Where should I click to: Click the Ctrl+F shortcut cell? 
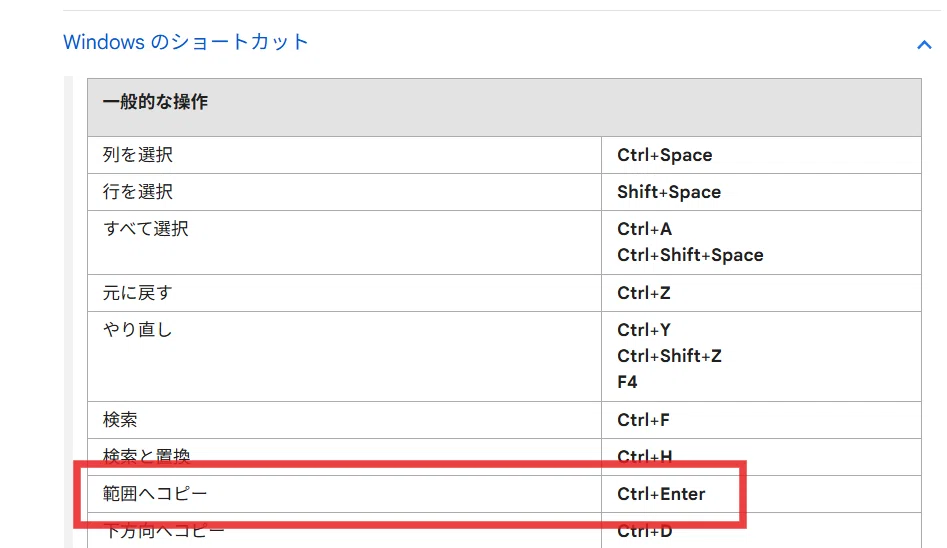(x=761, y=420)
